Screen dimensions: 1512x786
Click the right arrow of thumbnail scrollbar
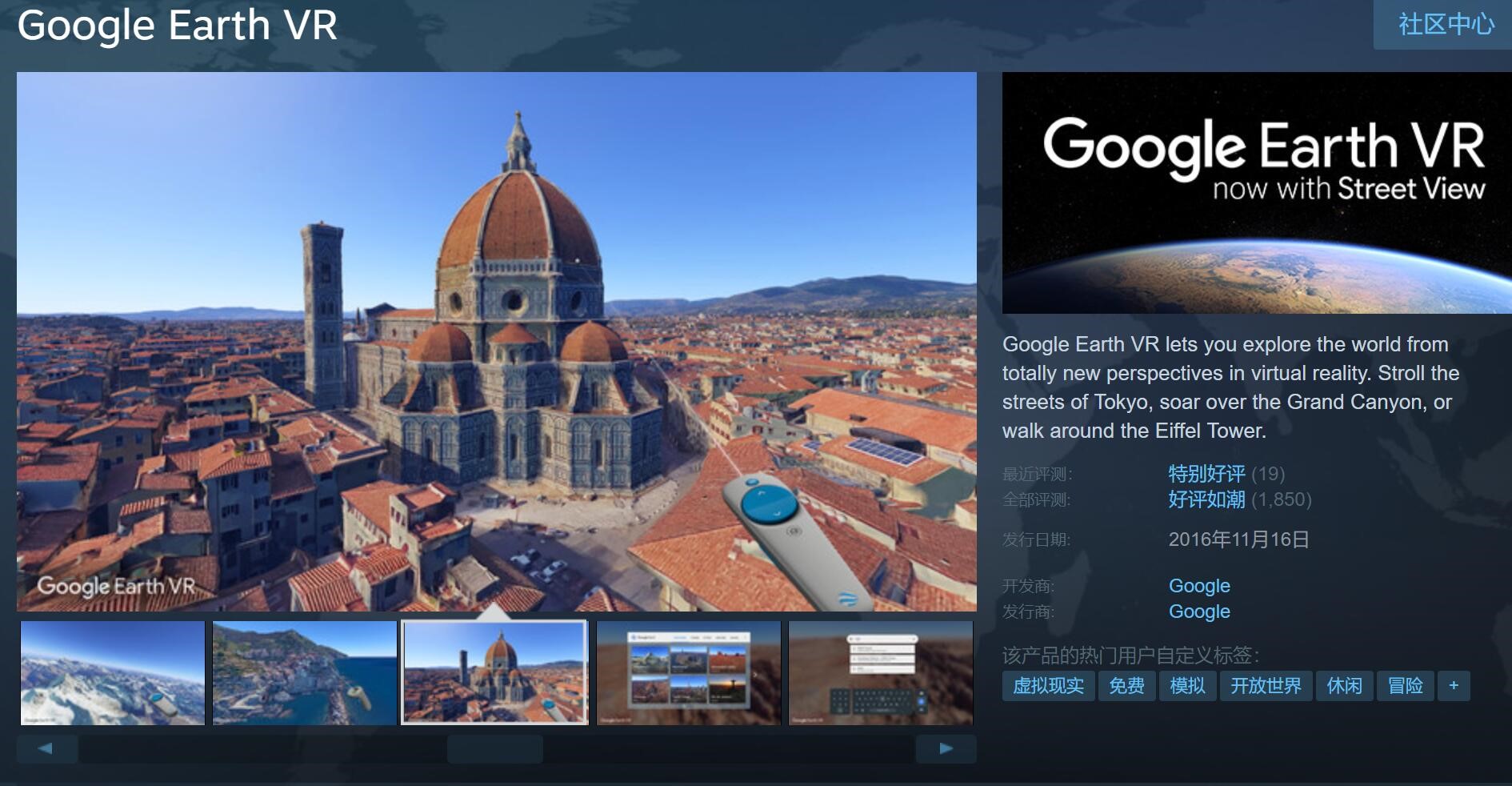click(946, 748)
